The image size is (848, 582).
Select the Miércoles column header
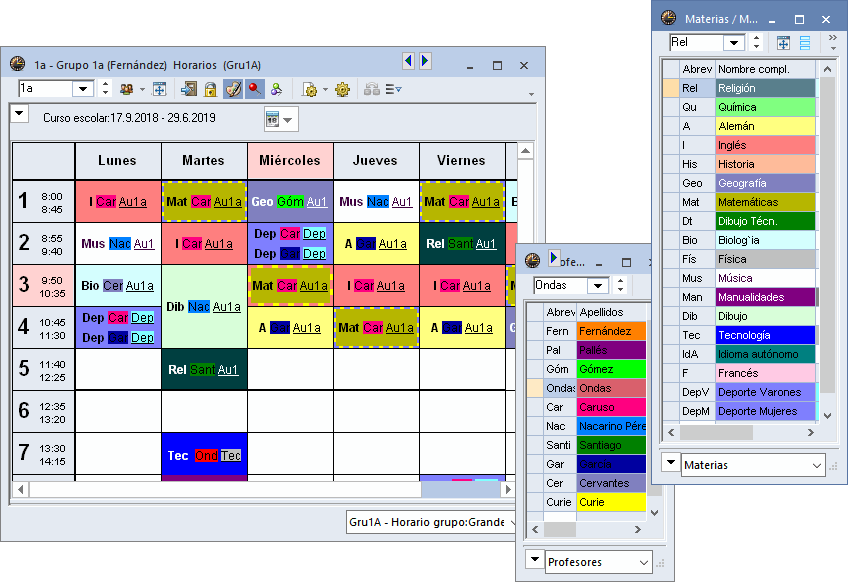290,161
